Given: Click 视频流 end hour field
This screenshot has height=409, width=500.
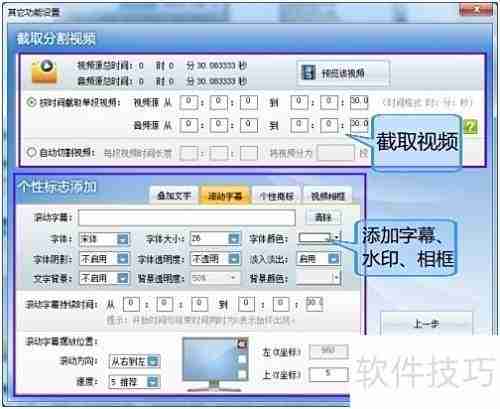Looking at the screenshot, I should (299, 103).
